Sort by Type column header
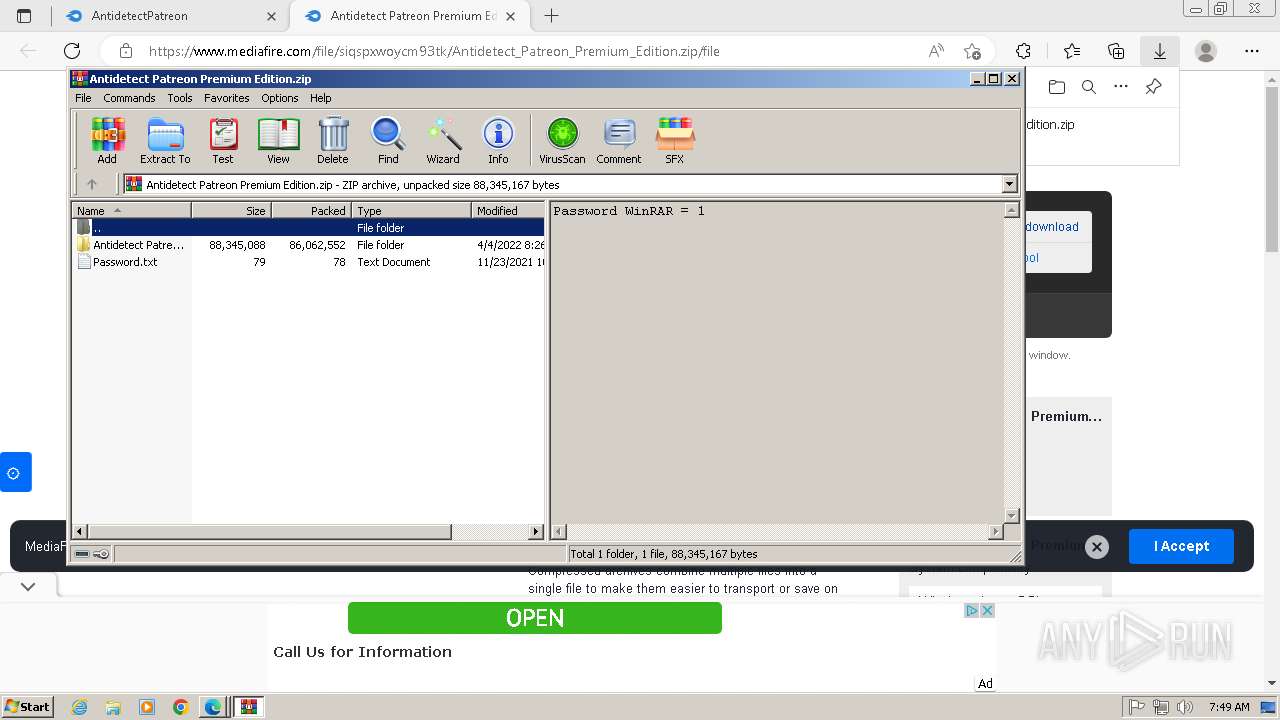Screen dimensions: 1280x720 [x=411, y=210]
